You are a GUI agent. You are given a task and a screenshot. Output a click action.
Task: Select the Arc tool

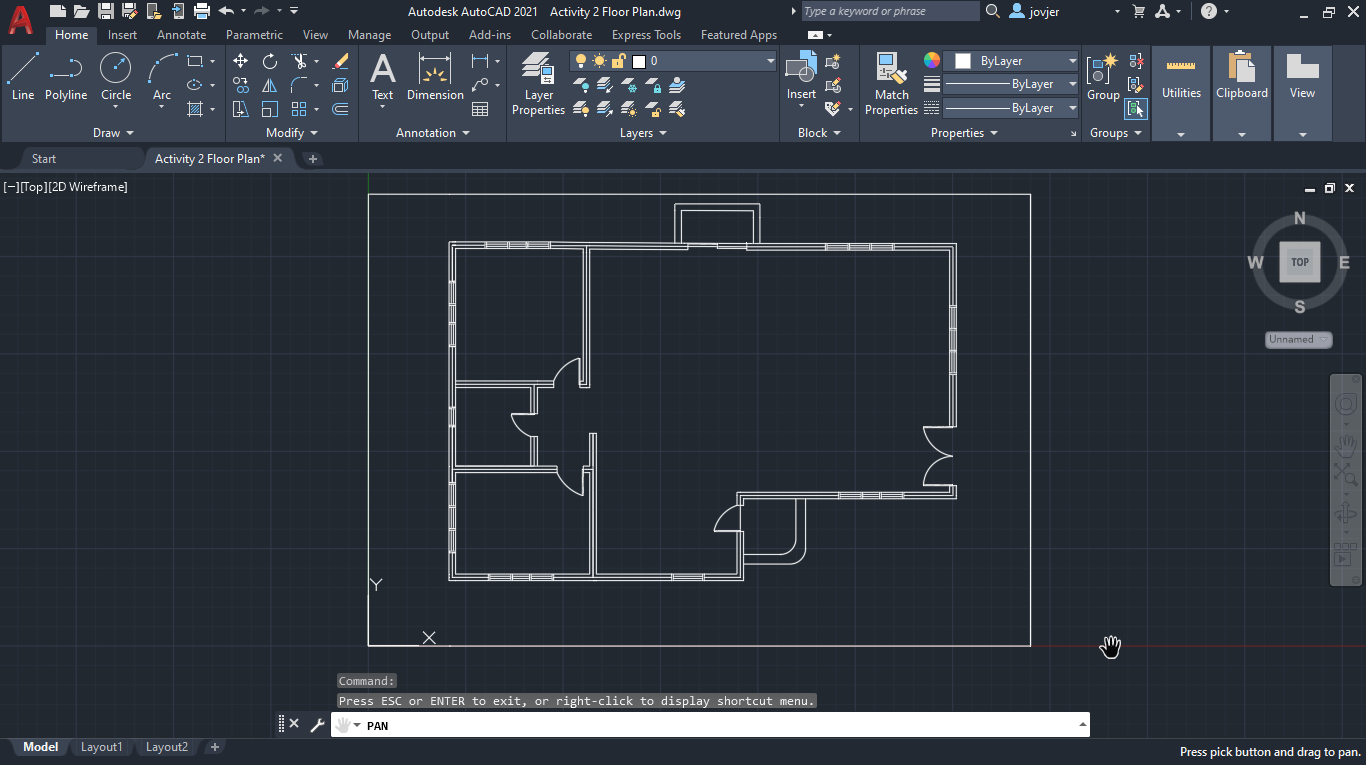[x=162, y=78]
